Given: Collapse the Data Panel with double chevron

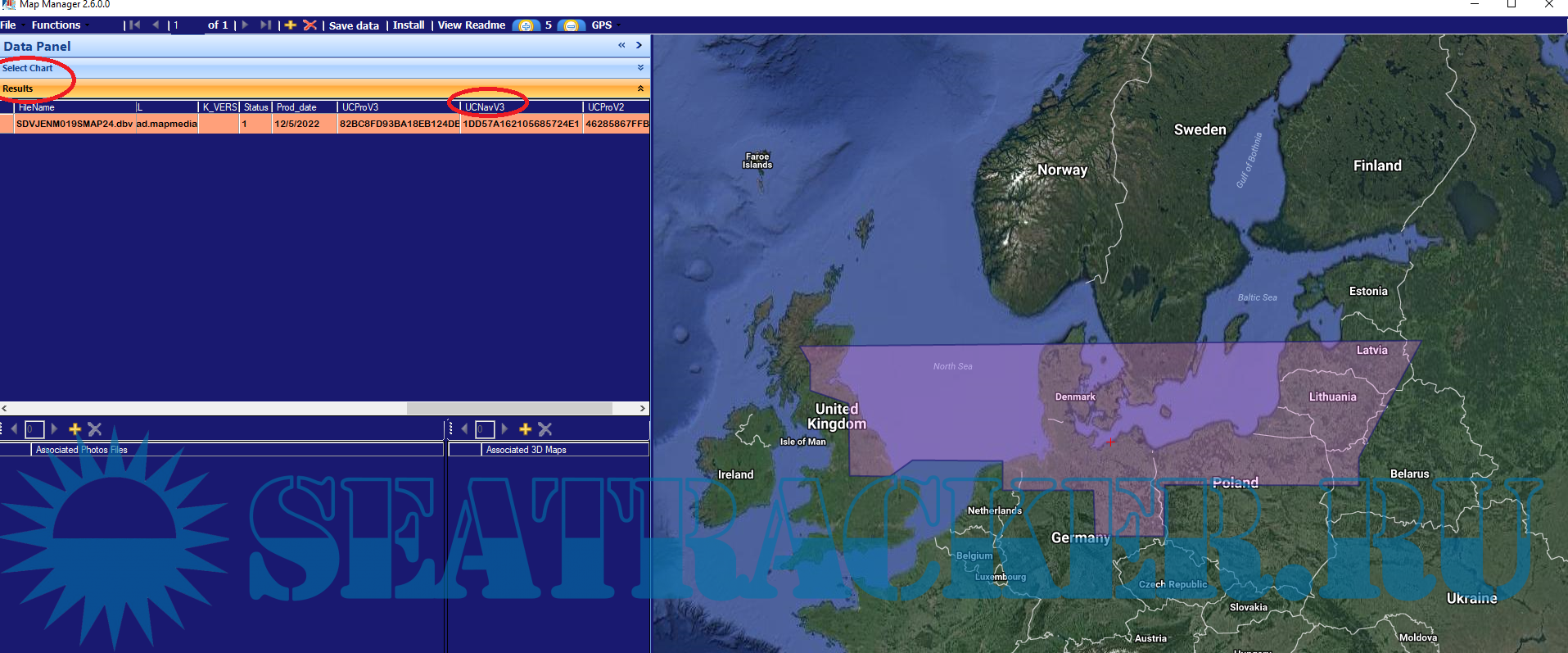Looking at the screenshot, I should coord(622,46).
